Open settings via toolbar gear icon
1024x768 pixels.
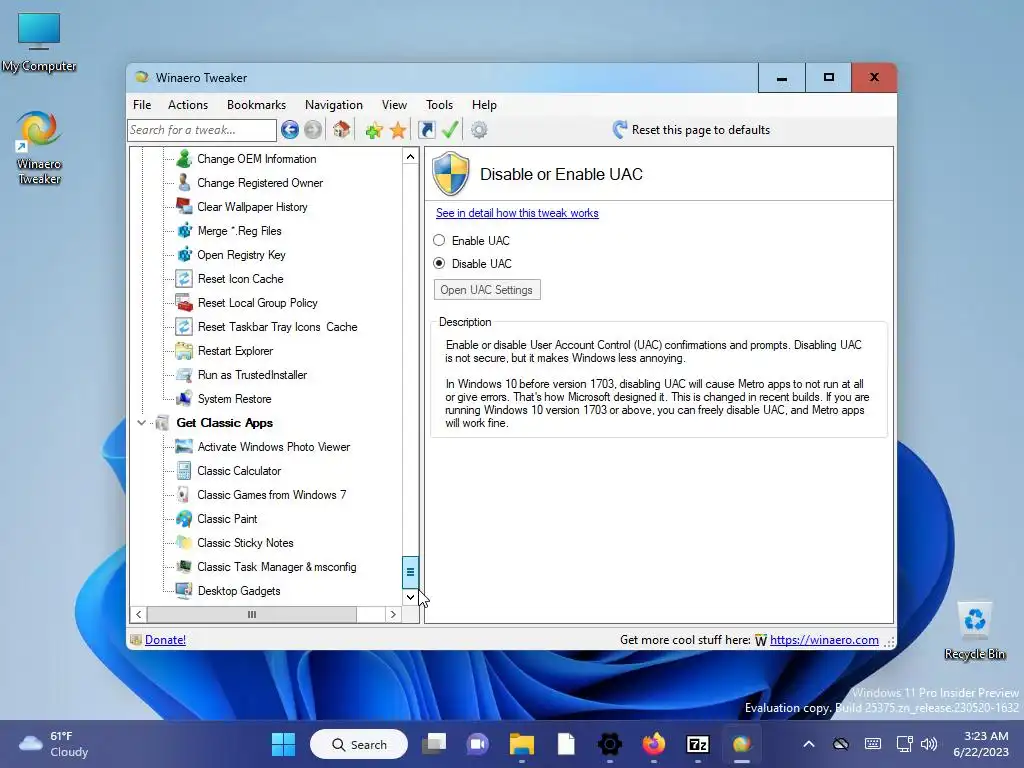pyautogui.click(x=479, y=130)
